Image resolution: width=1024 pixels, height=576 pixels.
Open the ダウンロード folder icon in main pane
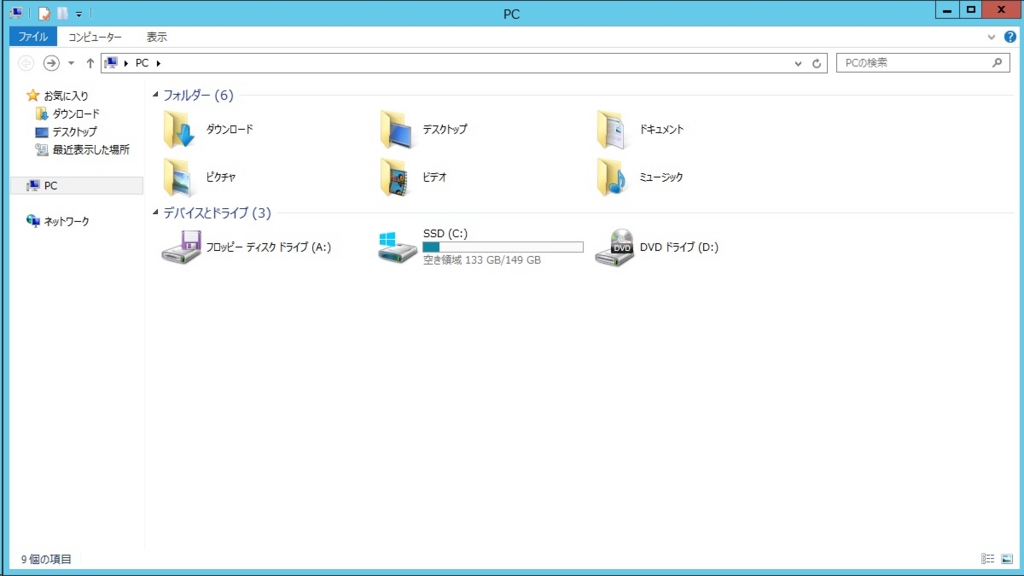pos(179,129)
